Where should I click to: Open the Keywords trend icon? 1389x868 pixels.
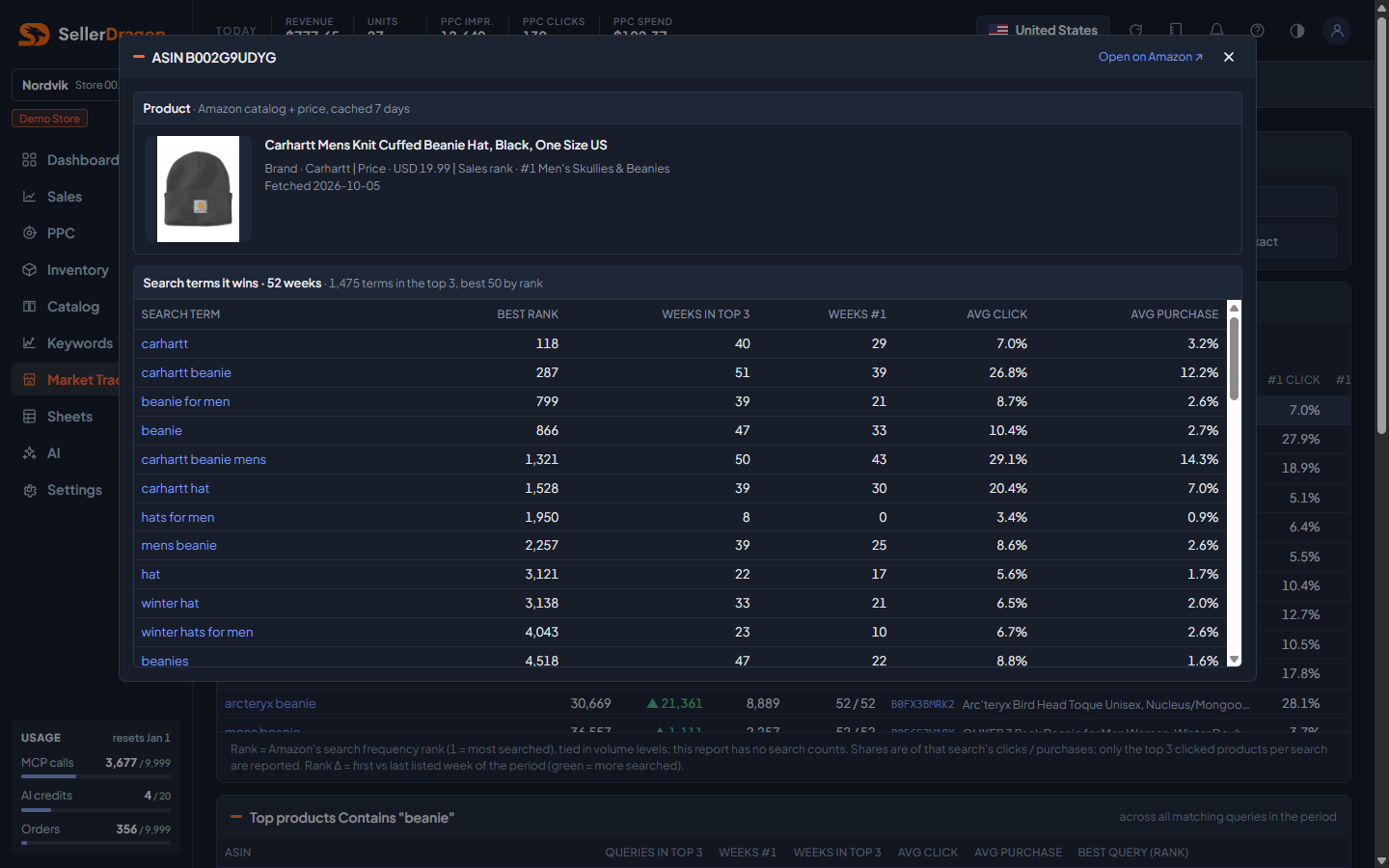pyautogui.click(x=29, y=343)
